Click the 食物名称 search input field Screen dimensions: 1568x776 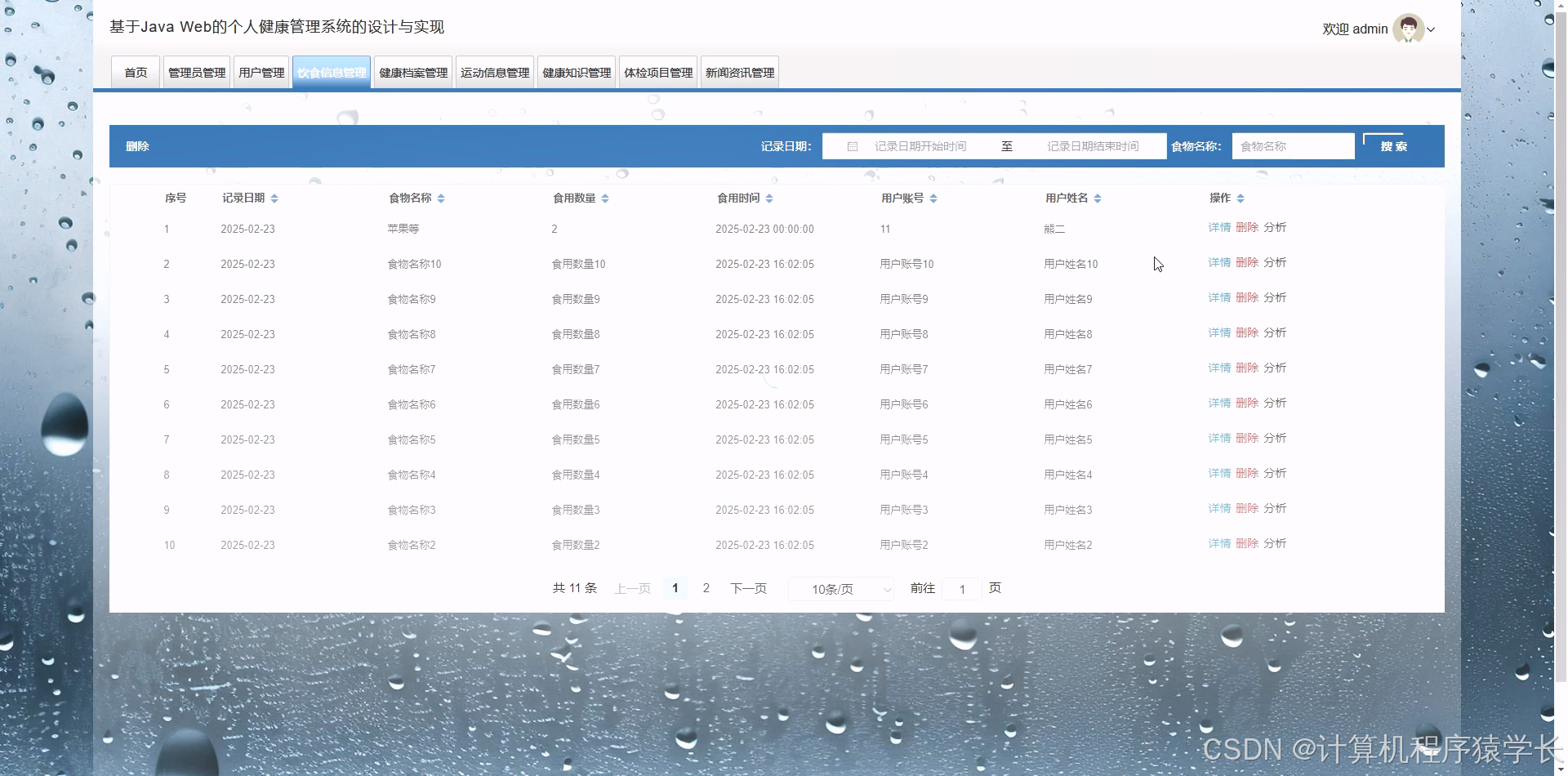(1292, 145)
